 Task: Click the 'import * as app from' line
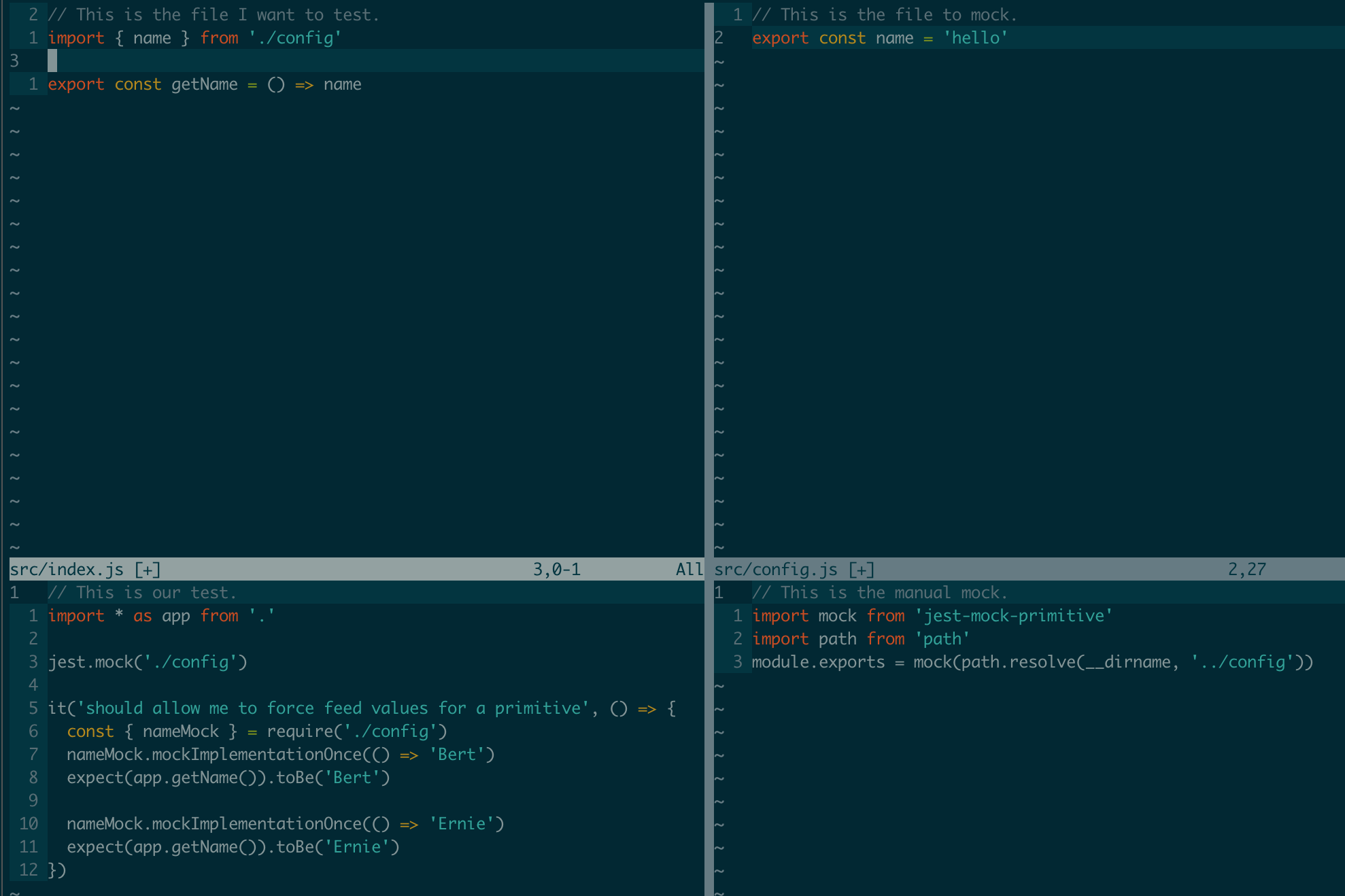162,615
